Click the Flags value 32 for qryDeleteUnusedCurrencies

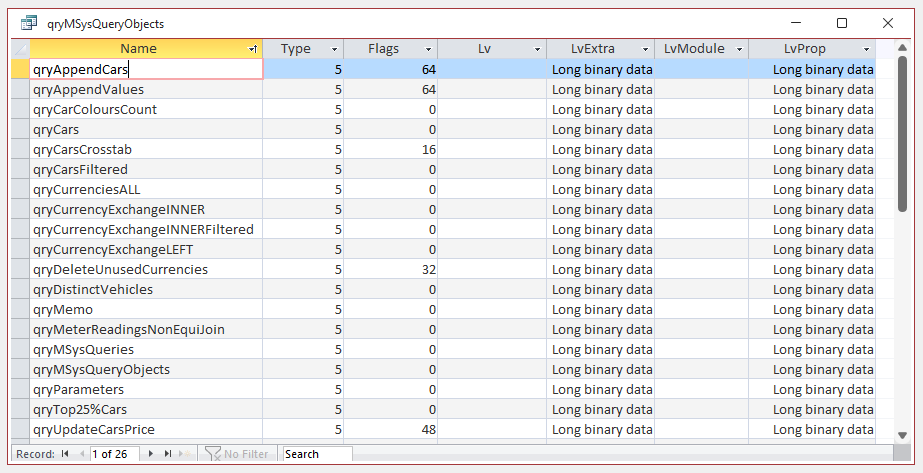391,269
